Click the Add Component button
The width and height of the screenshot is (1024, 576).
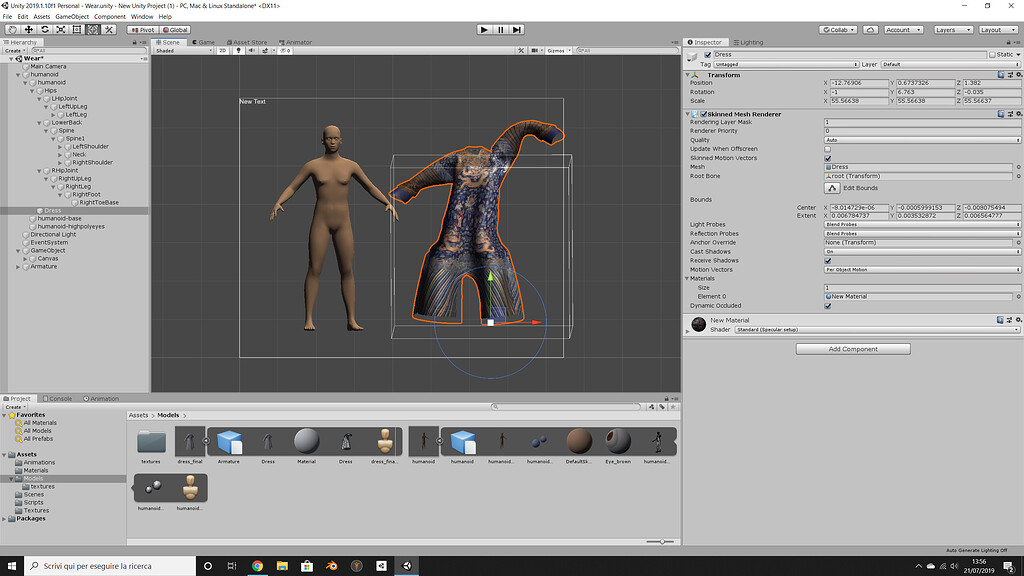(x=852, y=348)
